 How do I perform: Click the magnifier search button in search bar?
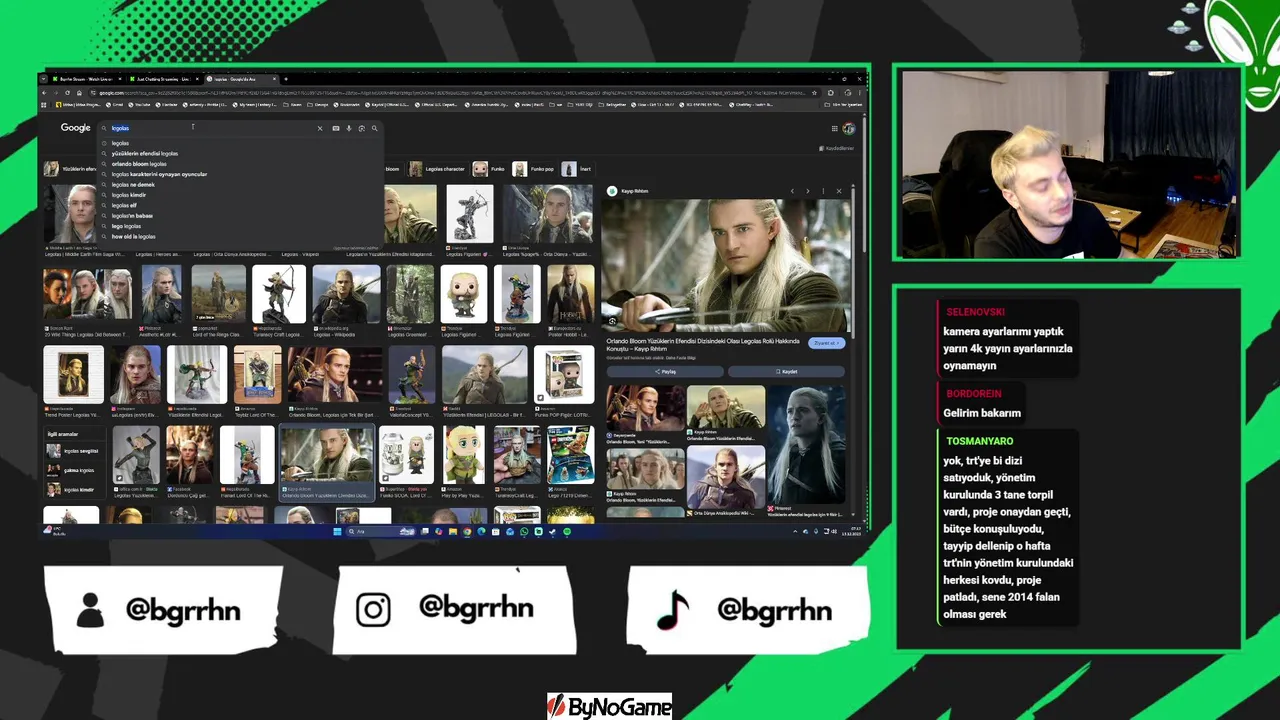[x=375, y=128]
